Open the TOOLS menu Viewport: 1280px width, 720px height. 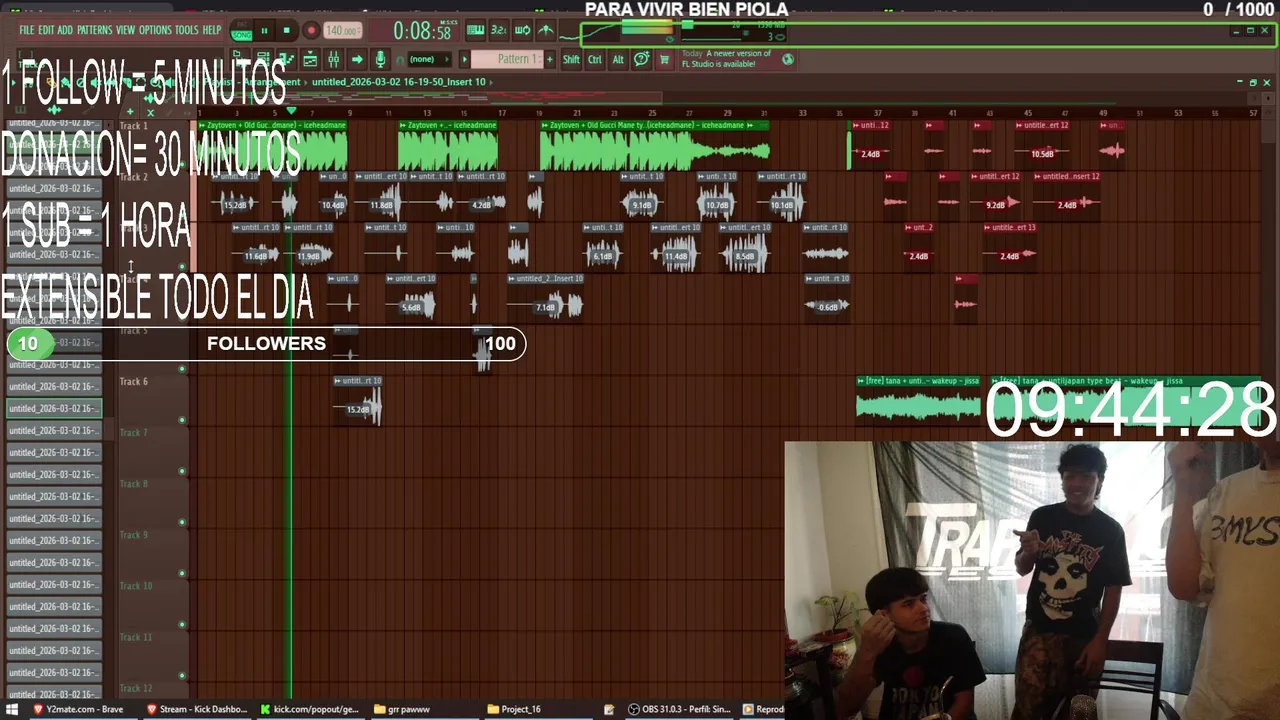pyautogui.click(x=187, y=30)
